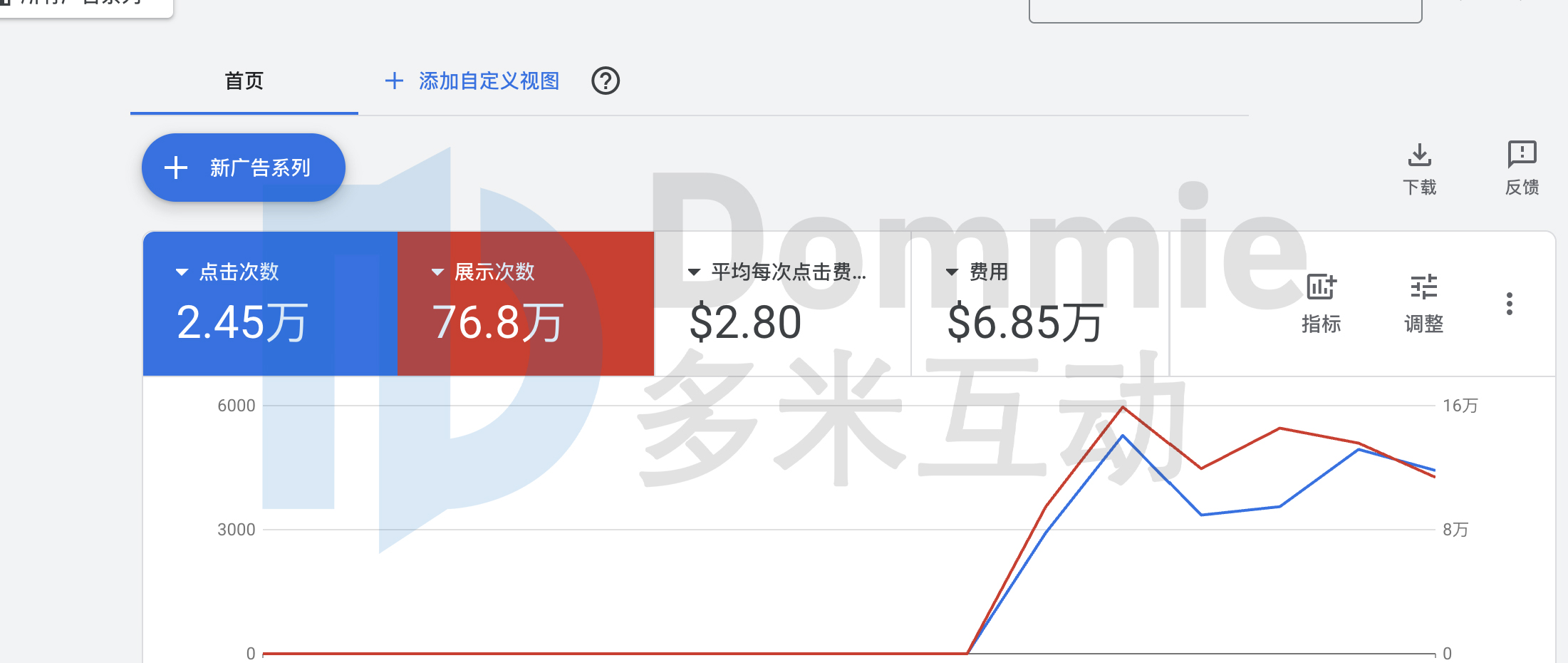The width and height of the screenshot is (1568, 663).
Task: Click the 6000 axis label
Action: pyautogui.click(x=237, y=406)
